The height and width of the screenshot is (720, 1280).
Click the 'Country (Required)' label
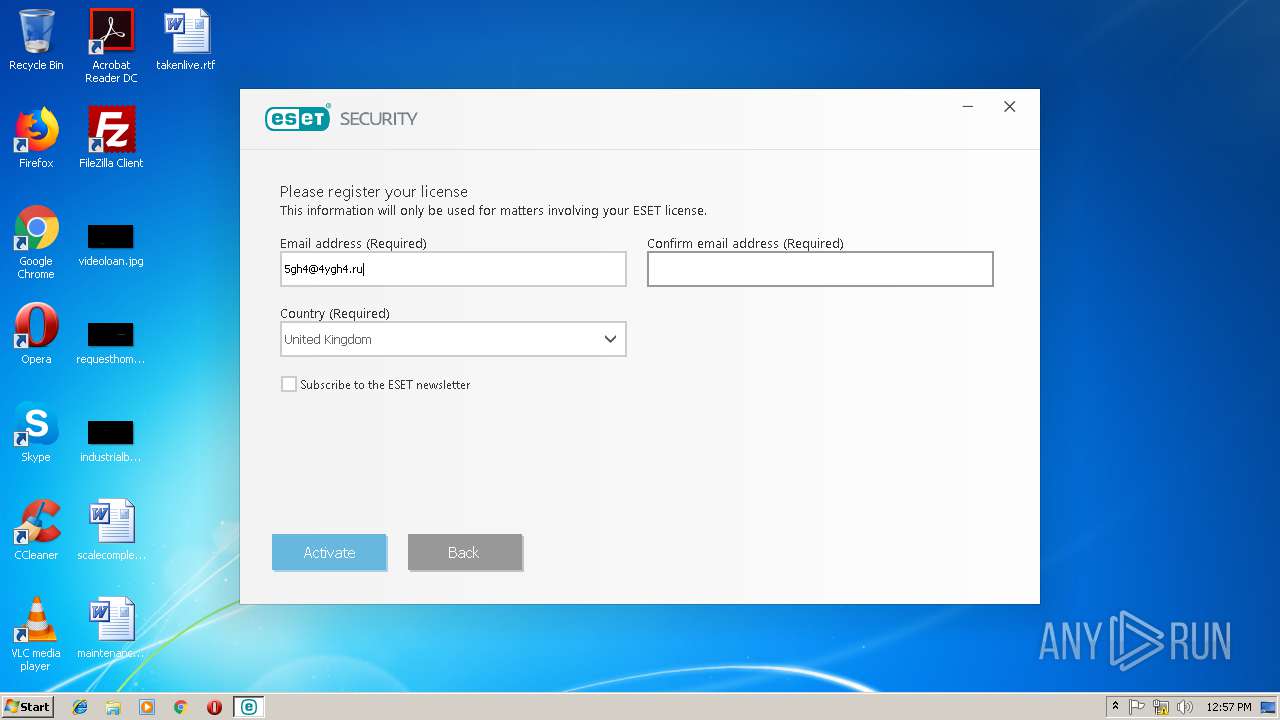point(335,313)
